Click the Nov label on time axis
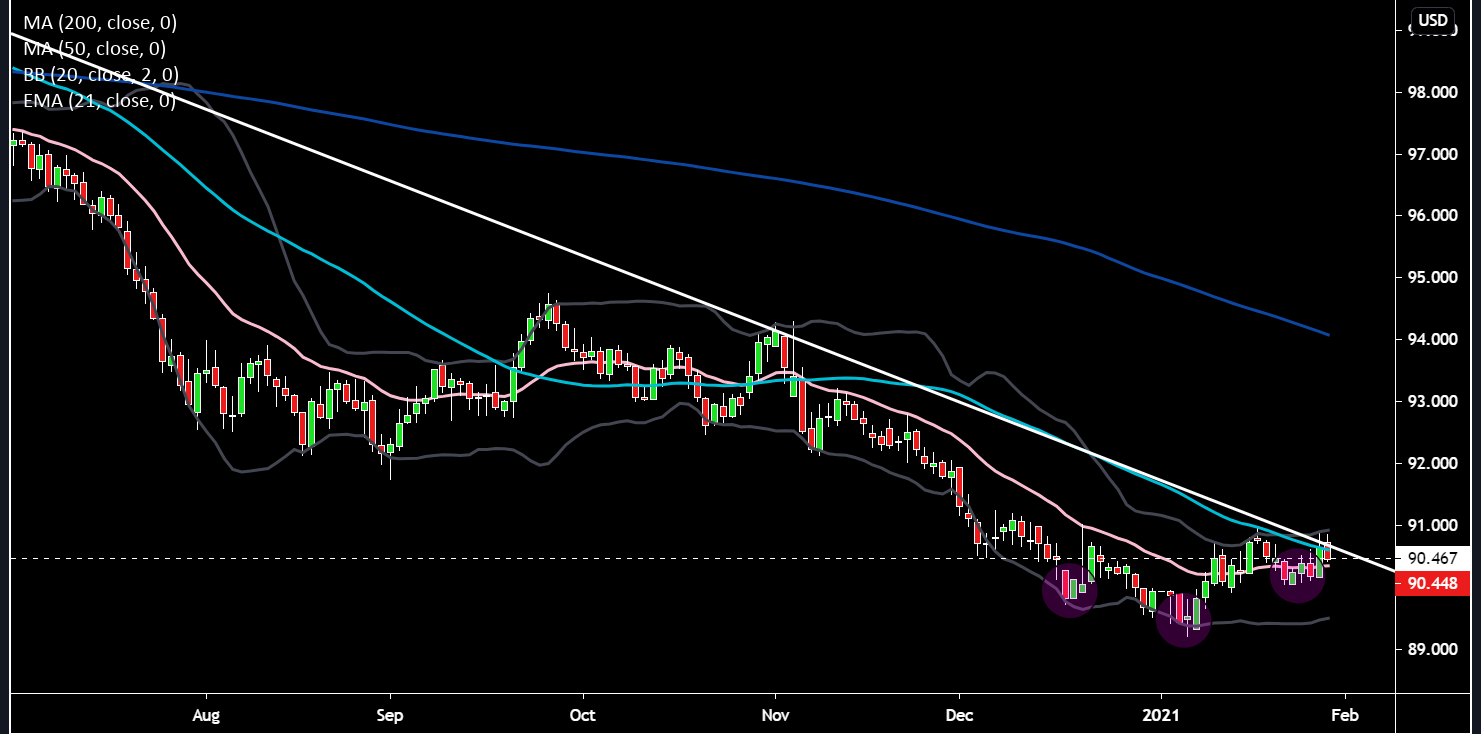 coord(775,715)
